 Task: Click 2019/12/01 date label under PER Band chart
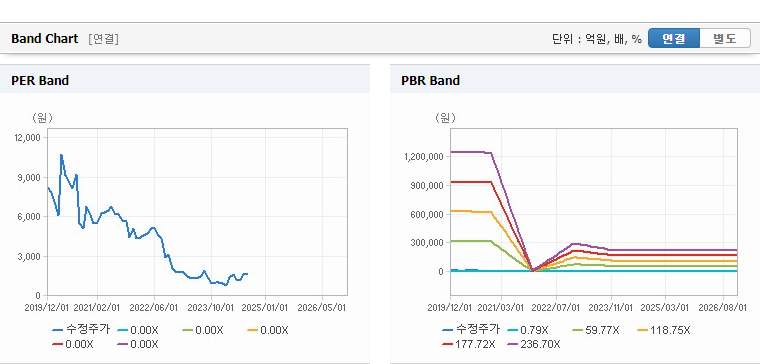tap(48, 308)
